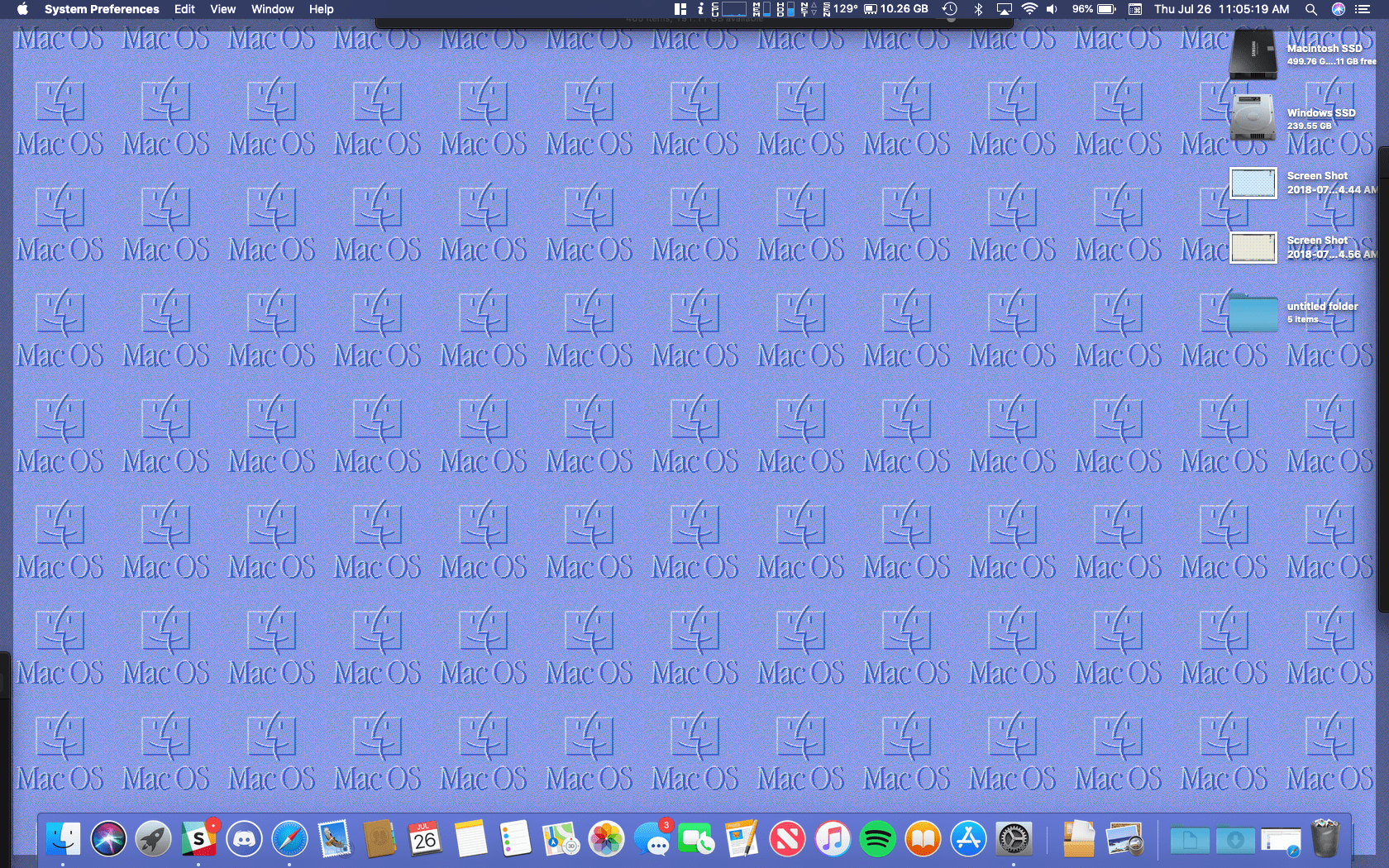Open Spotlight search with the magnifier

(x=1310, y=9)
